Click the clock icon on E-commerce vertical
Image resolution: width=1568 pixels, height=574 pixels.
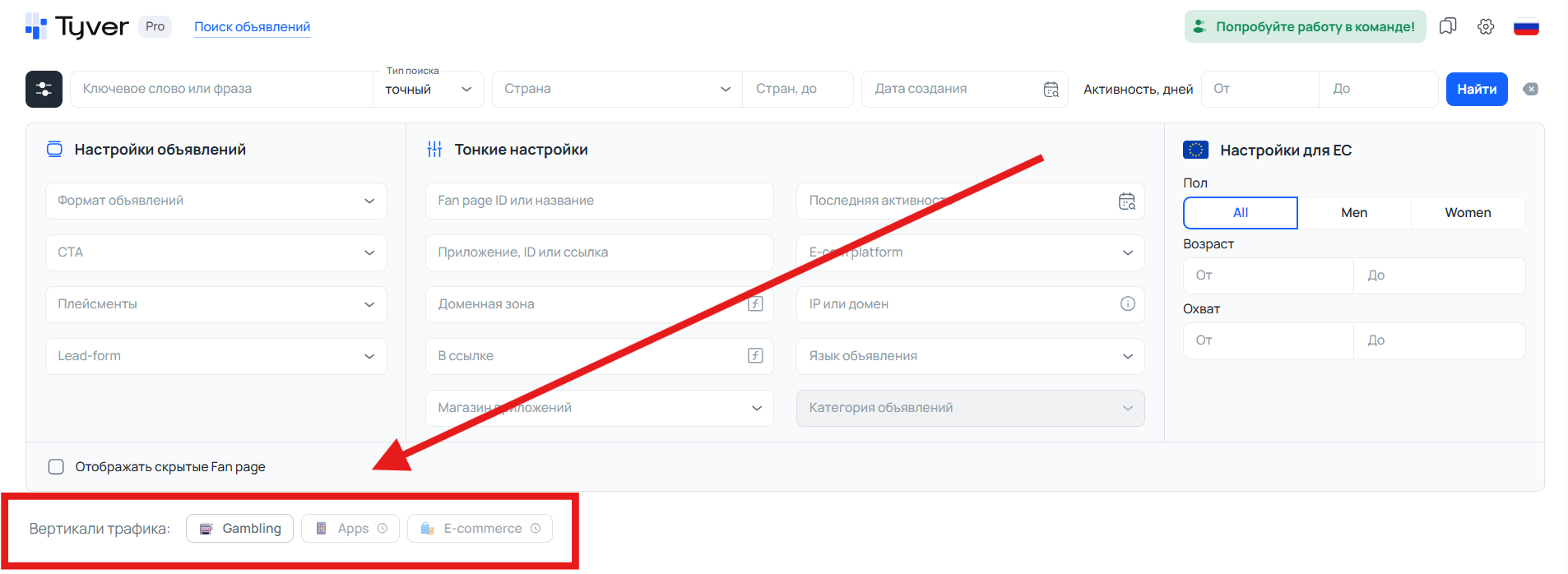click(x=536, y=528)
